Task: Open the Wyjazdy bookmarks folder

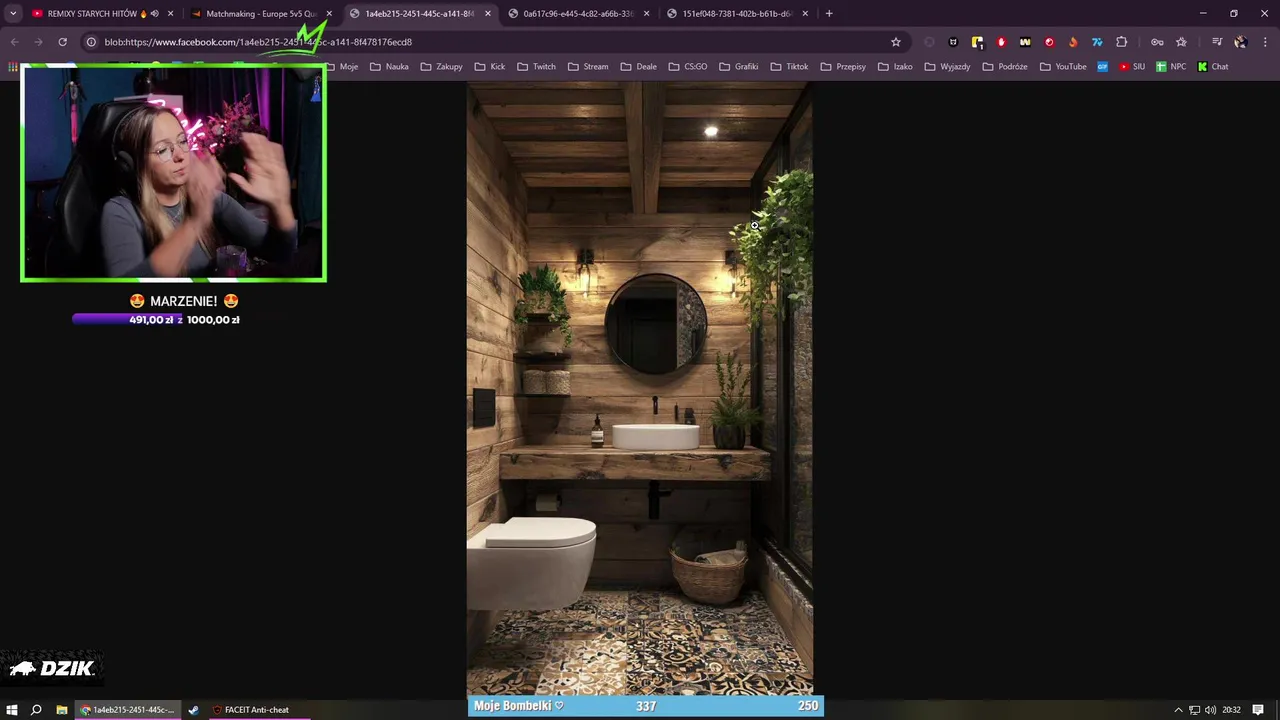Action: click(x=947, y=67)
